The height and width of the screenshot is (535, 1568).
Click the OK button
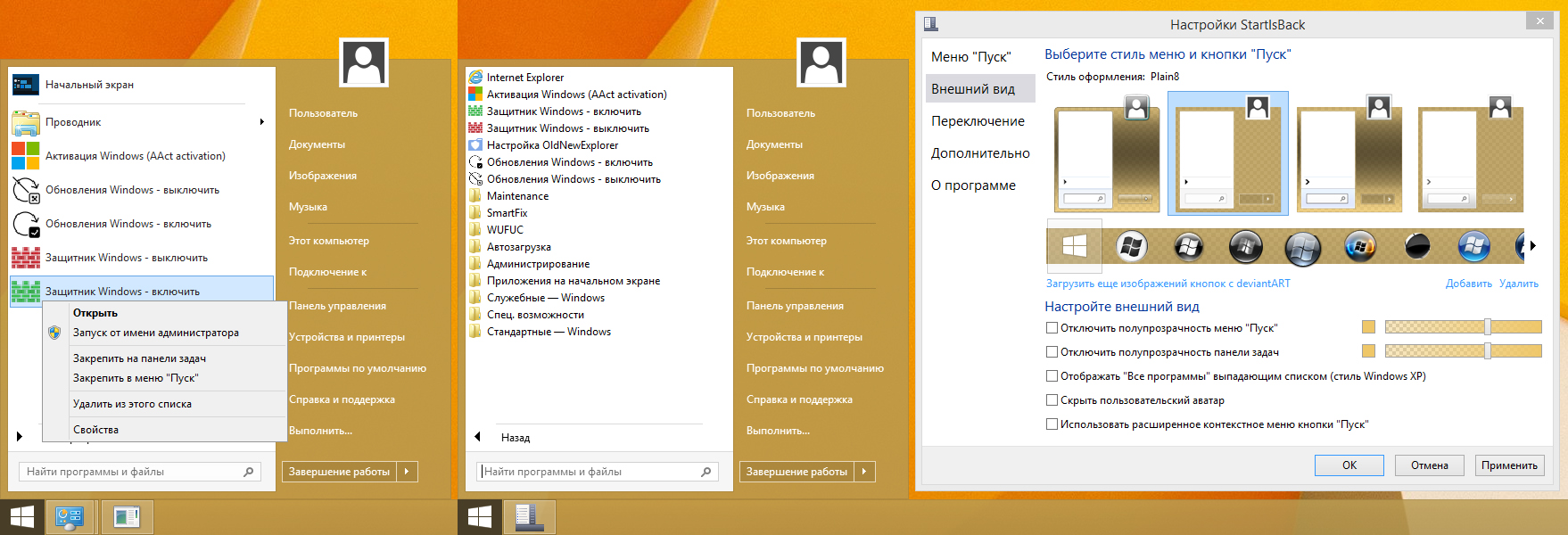coord(1349,465)
